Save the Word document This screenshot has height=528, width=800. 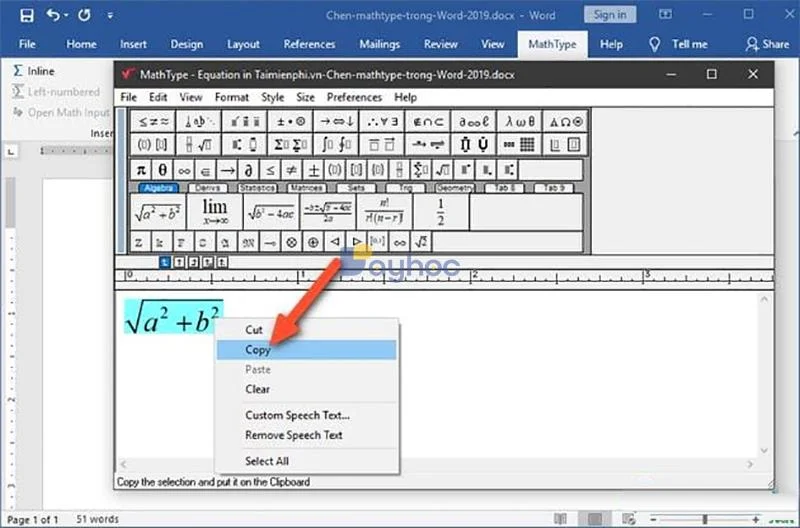coord(27,15)
